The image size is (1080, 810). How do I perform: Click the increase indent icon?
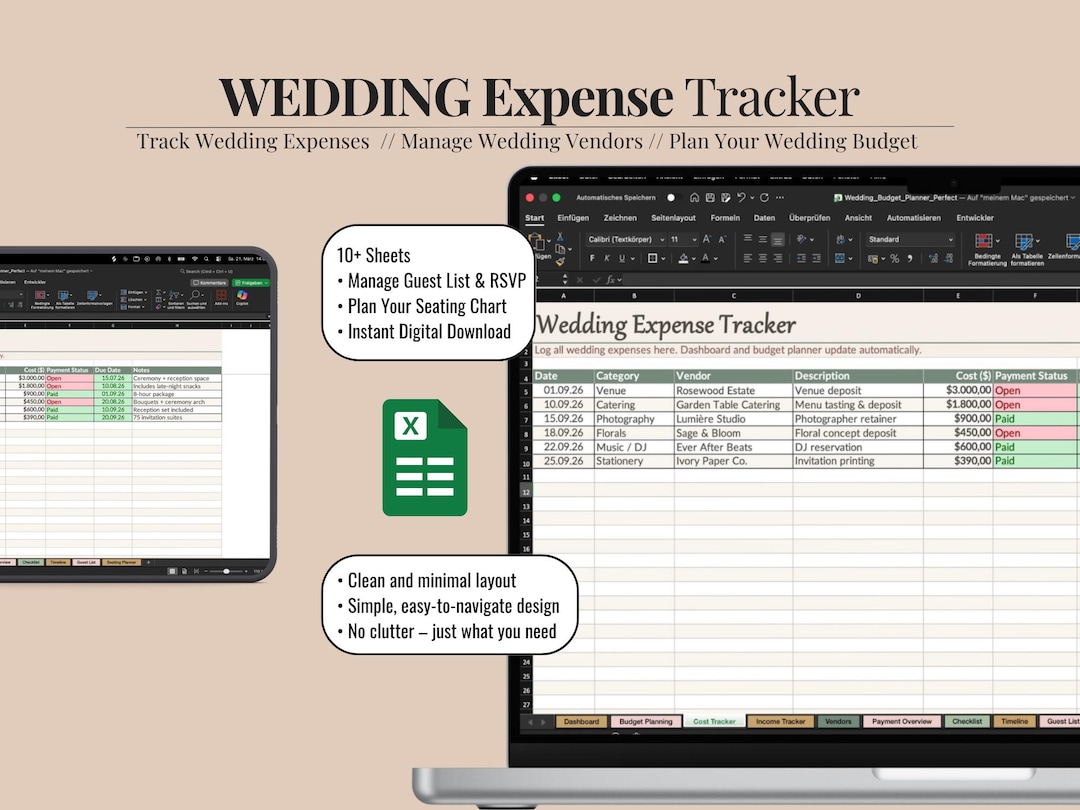816,258
